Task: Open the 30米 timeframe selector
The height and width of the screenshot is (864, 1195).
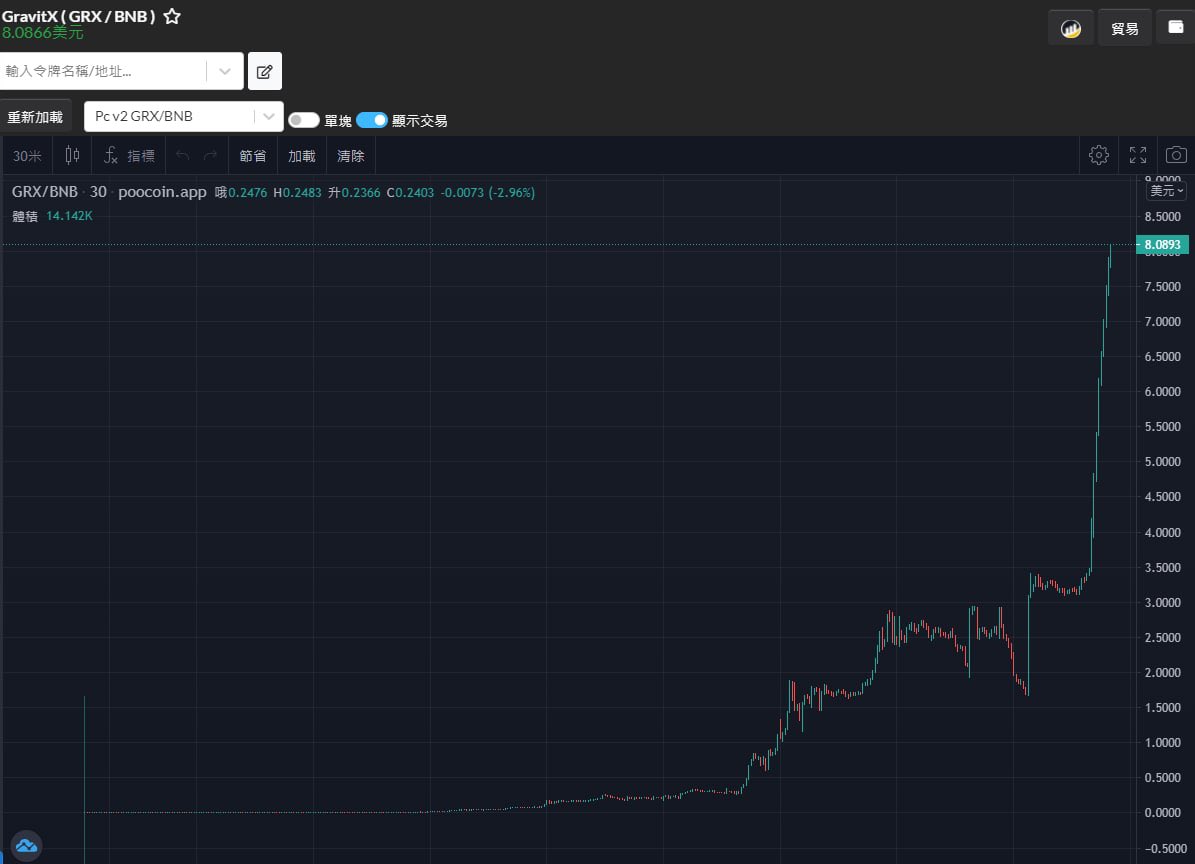Action: coord(27,155)
